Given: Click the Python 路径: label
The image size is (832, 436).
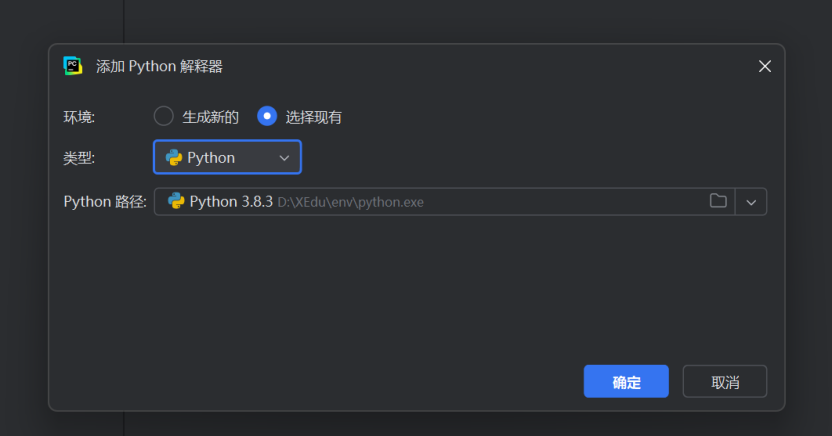Looking at the screenshot, I should coord(105,202).
